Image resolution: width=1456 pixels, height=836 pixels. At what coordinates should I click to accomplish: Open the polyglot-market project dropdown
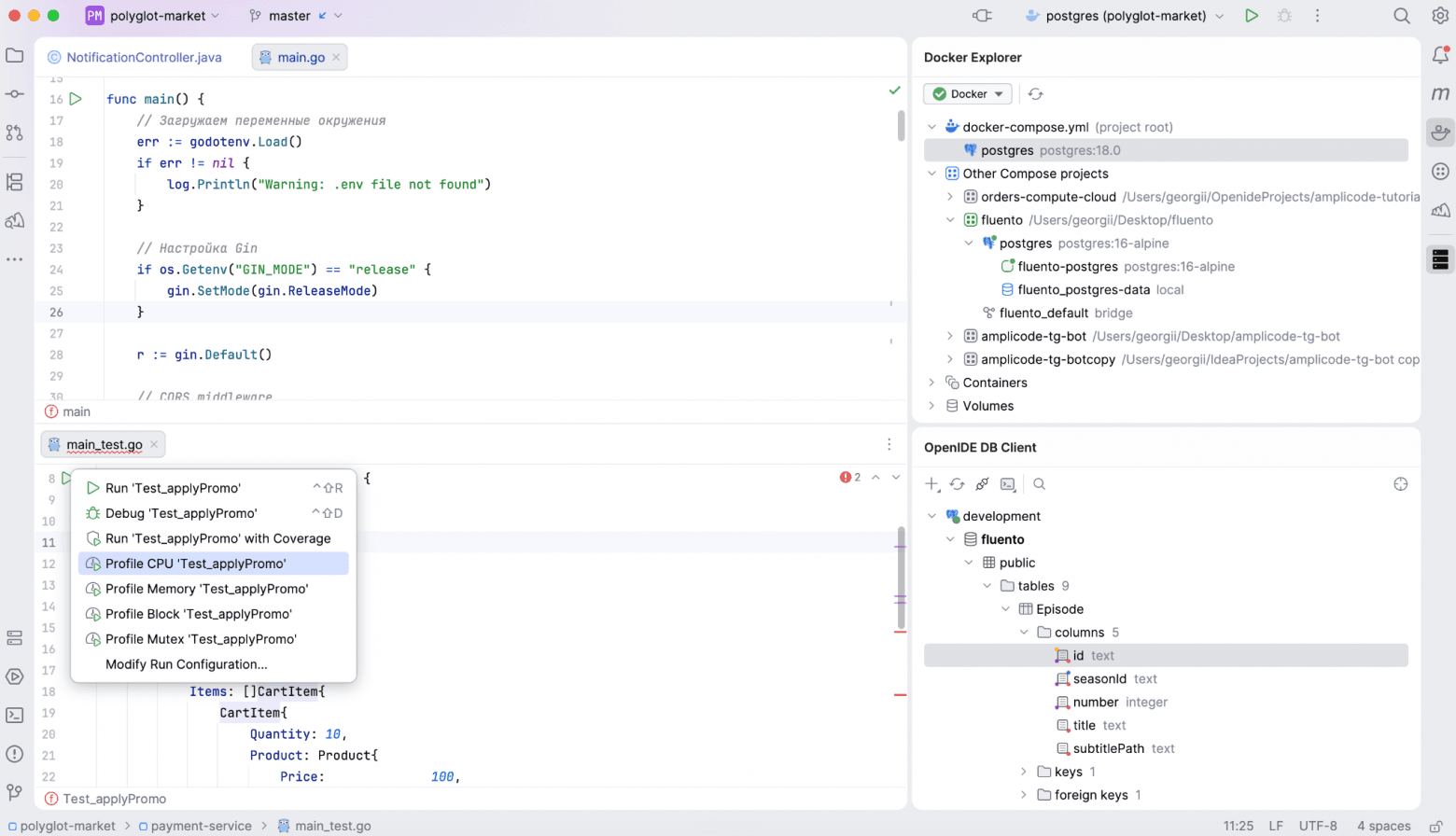point(153,16)
